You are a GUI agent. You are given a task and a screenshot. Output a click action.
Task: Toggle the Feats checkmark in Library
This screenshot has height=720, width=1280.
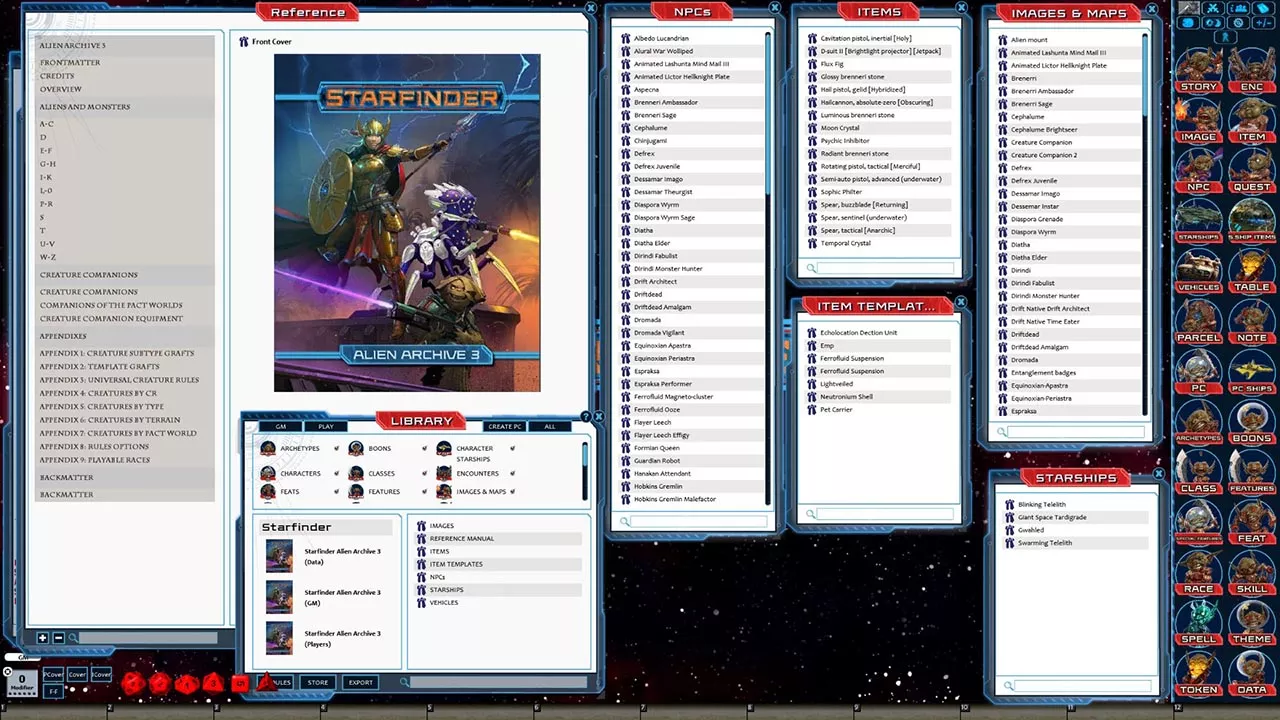[x=336, y=491]
